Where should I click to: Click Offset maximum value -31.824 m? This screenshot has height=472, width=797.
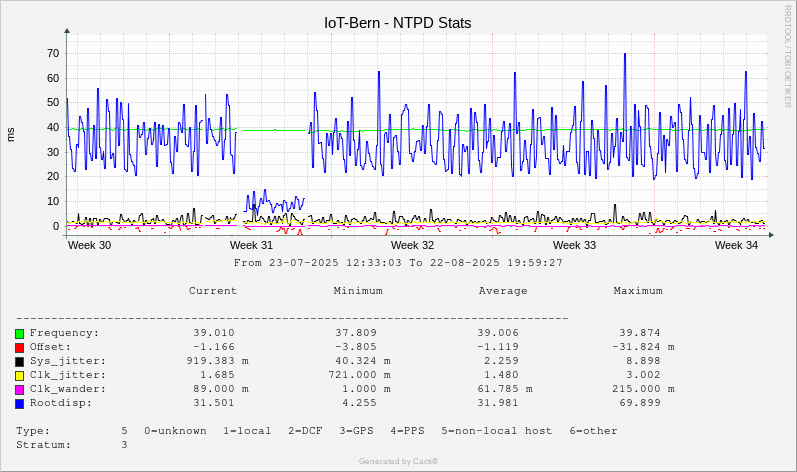tap(643, 347)
